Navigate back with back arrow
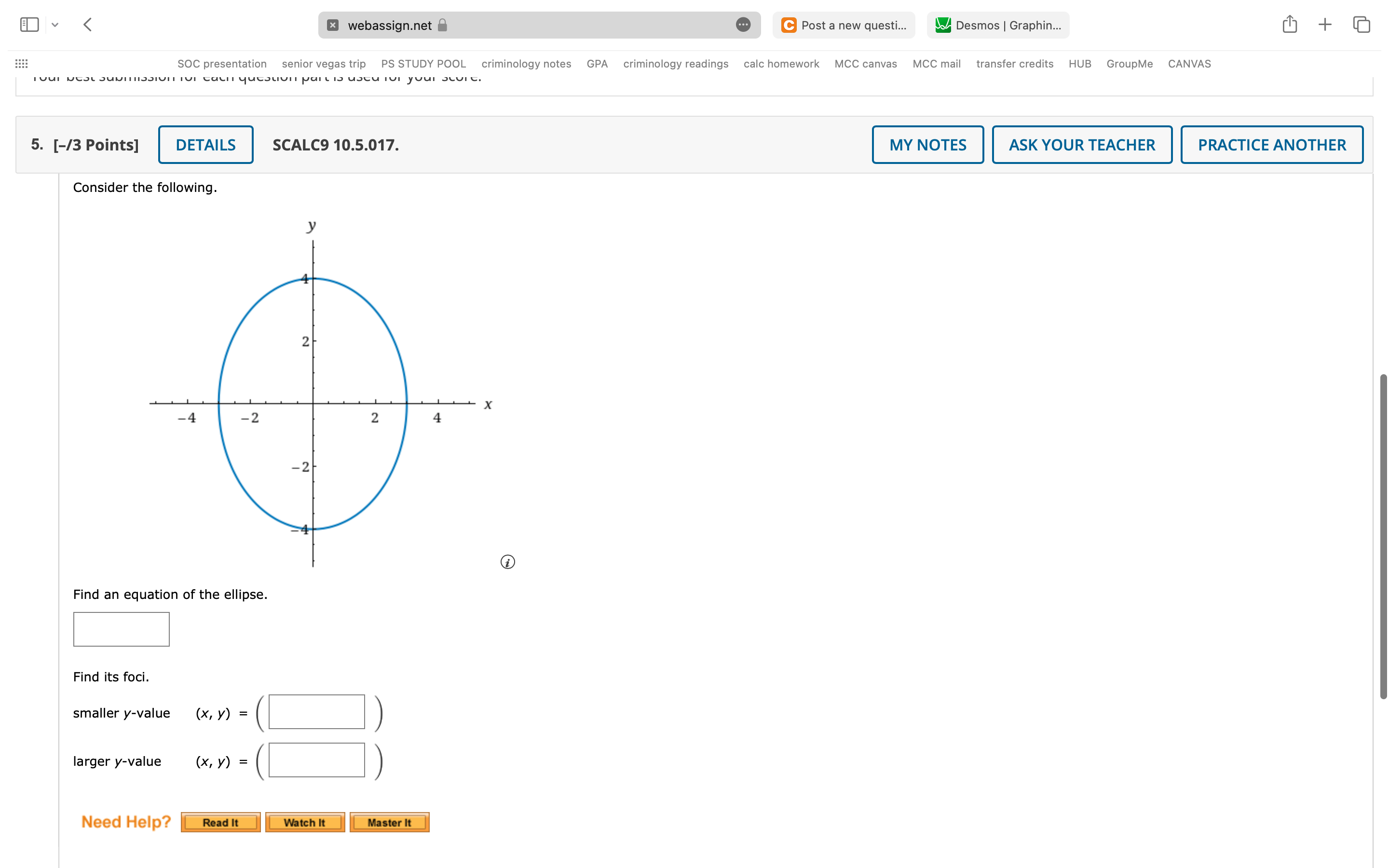Viewport: 1389px width, 868px height. pos(87,24)
